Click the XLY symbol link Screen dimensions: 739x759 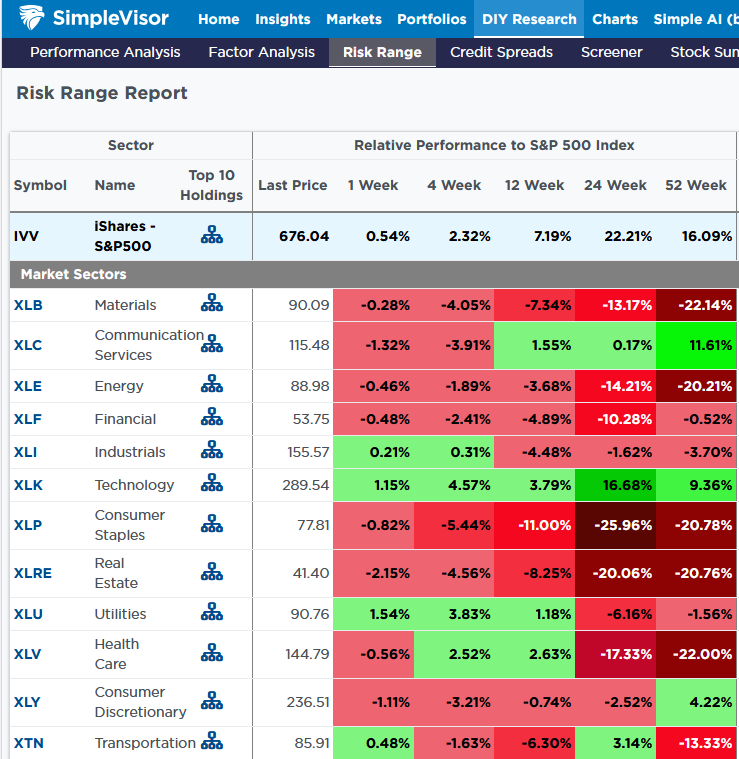point(28,702)
